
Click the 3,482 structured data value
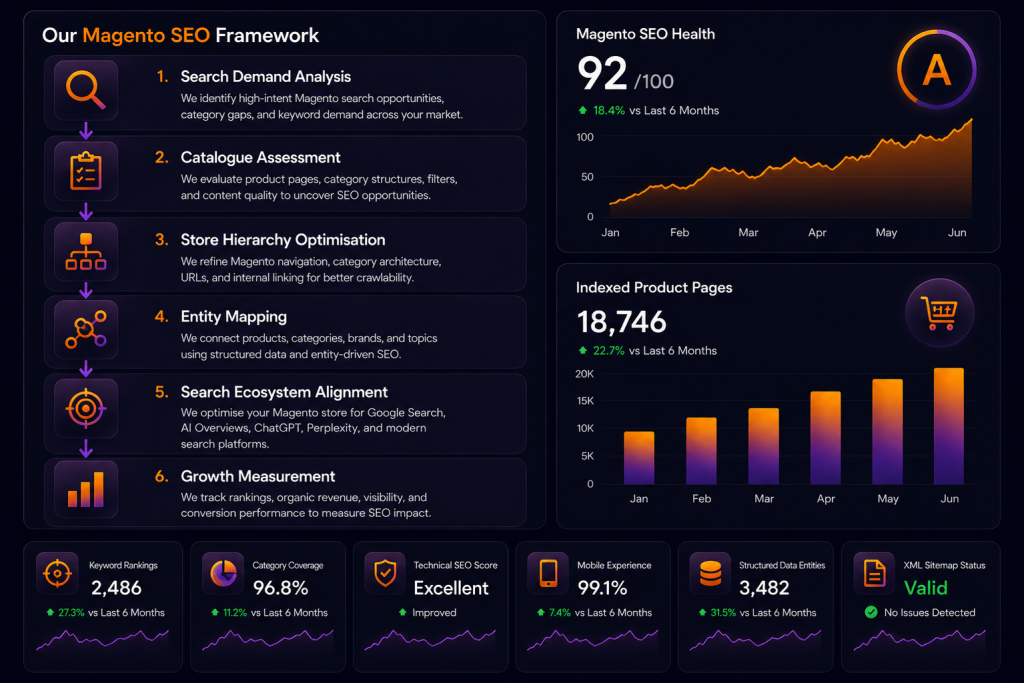tap(764, 588)
